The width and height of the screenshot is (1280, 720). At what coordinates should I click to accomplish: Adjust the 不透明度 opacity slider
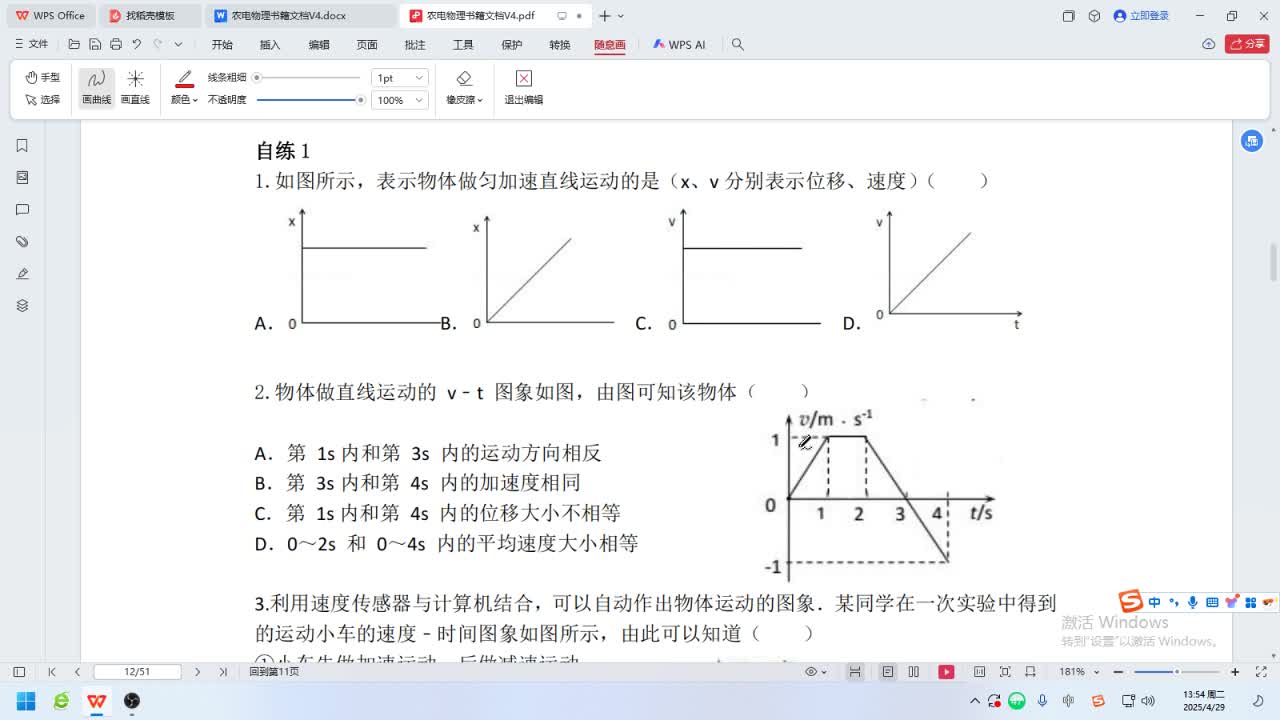pos(310,100)
